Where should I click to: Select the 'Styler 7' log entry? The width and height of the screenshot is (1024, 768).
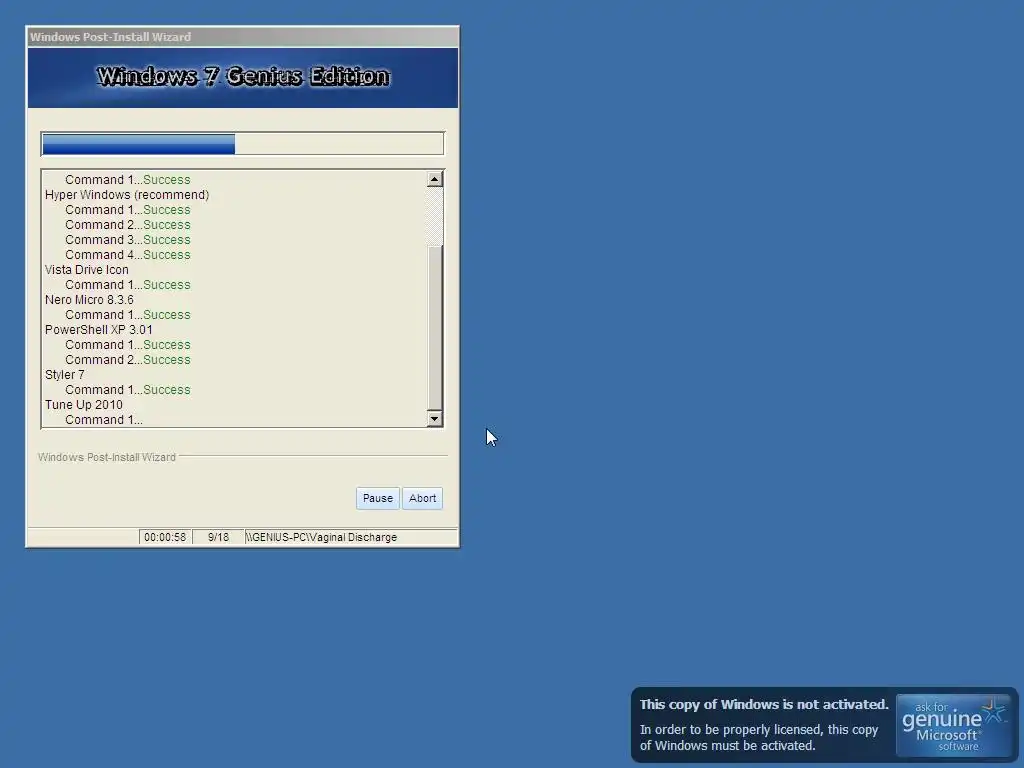(x=65, y=375)
